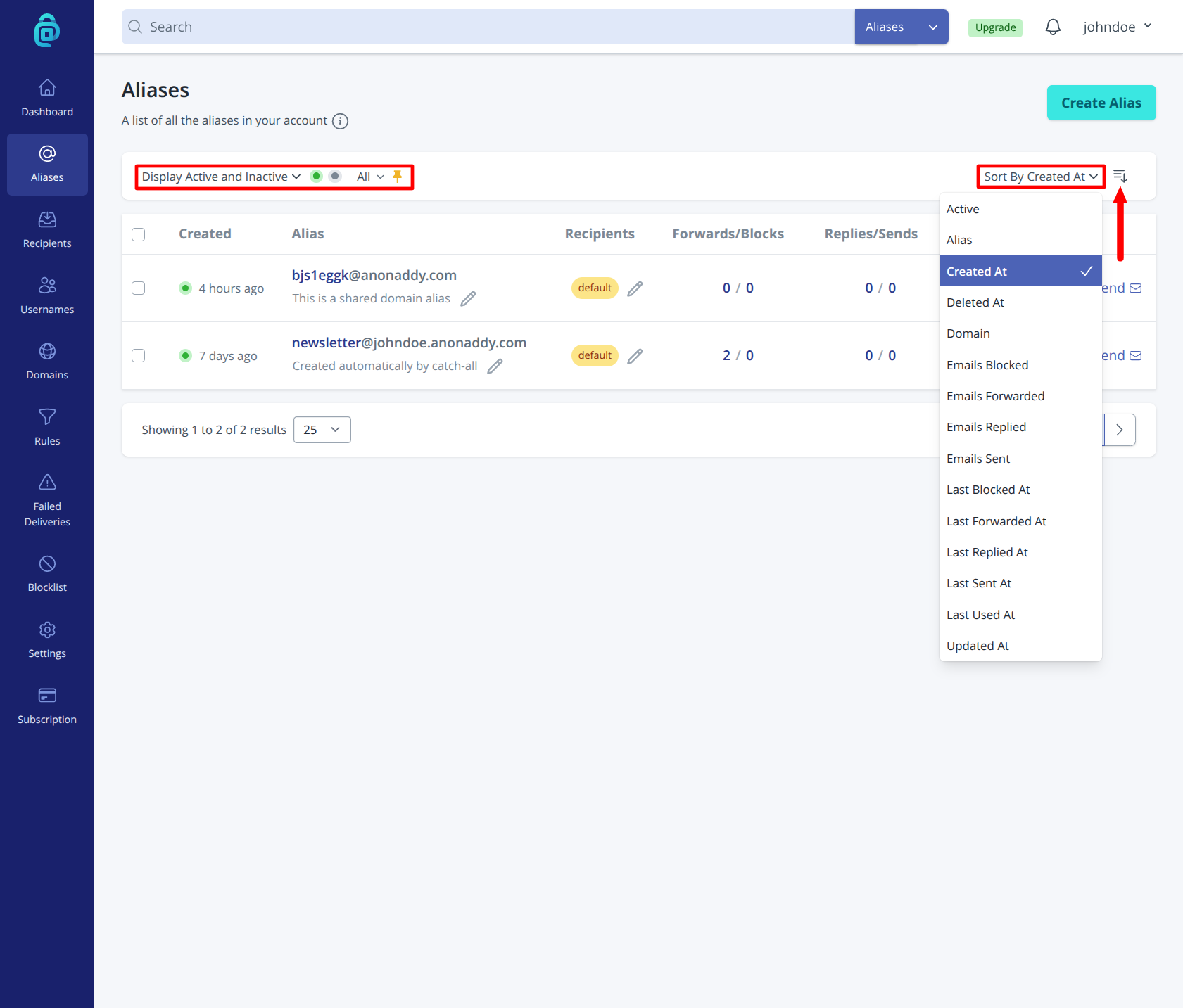
Task: Sort by Last Blocked At
Action: coord(1020,490)
